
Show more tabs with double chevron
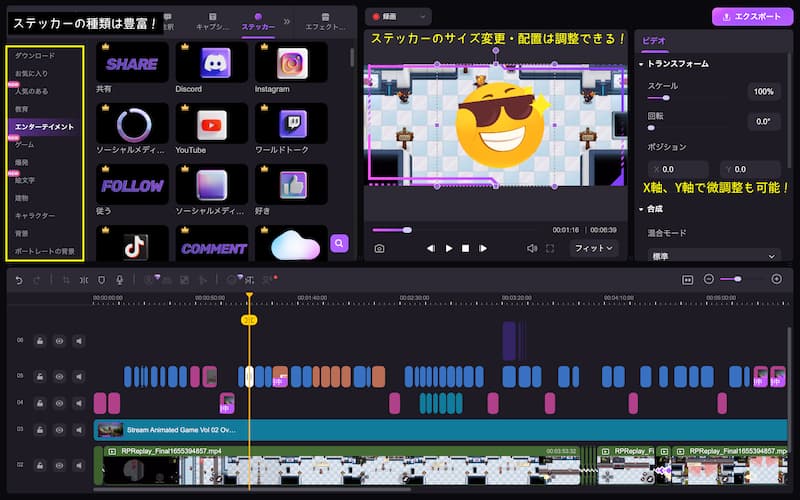click(x=287, y=22)
